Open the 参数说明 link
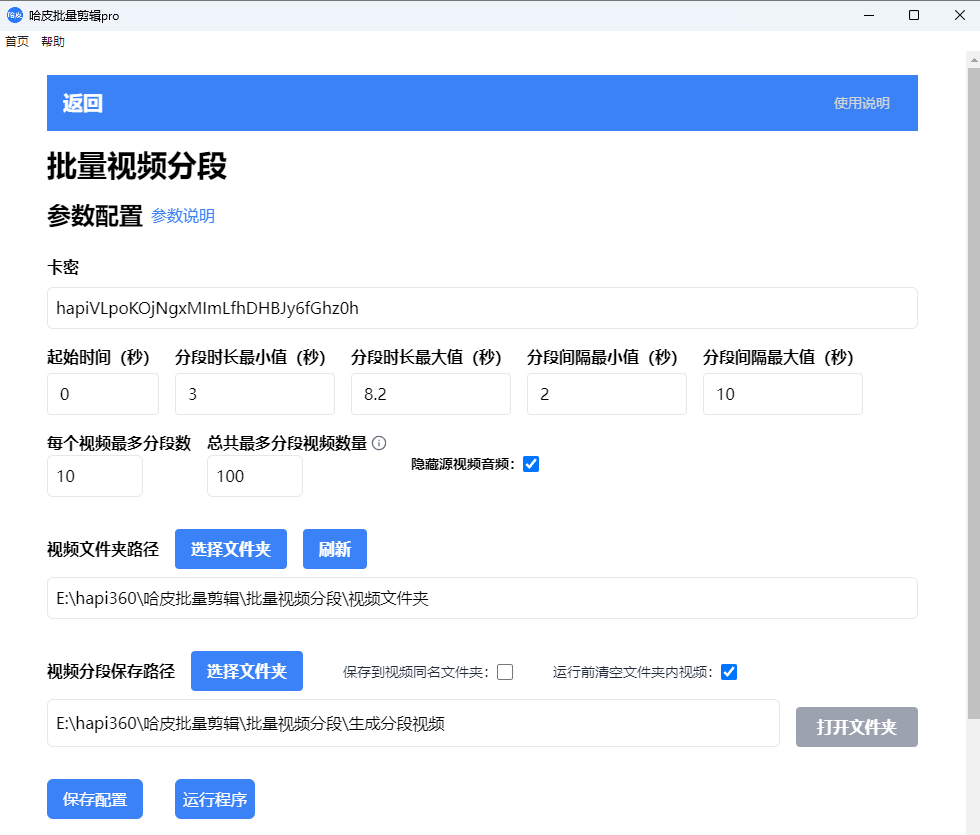The height and width of the screenshot is (835, 980). [x=183, y=216]
